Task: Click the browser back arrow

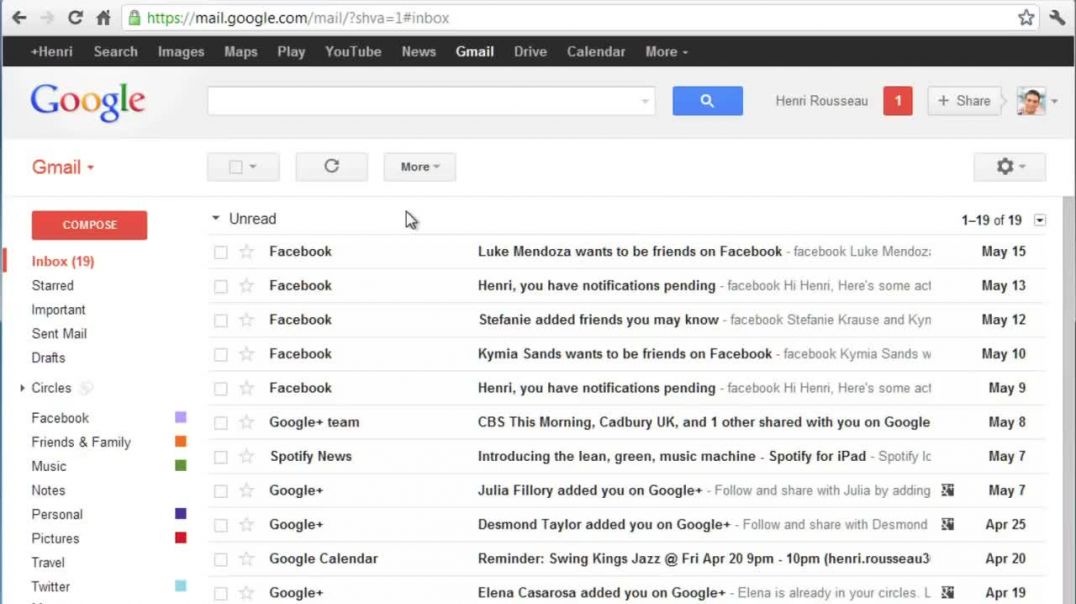Action: pyautogui.click(x=19, y=18)
